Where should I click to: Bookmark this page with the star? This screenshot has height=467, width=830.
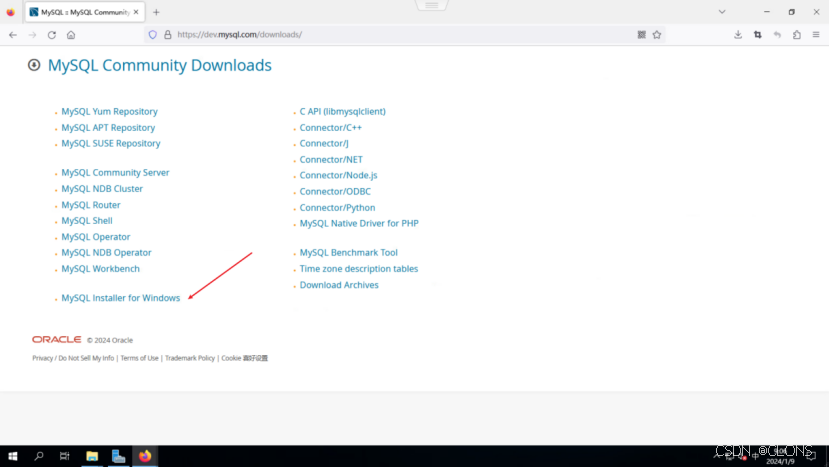(x=657, y=35)
